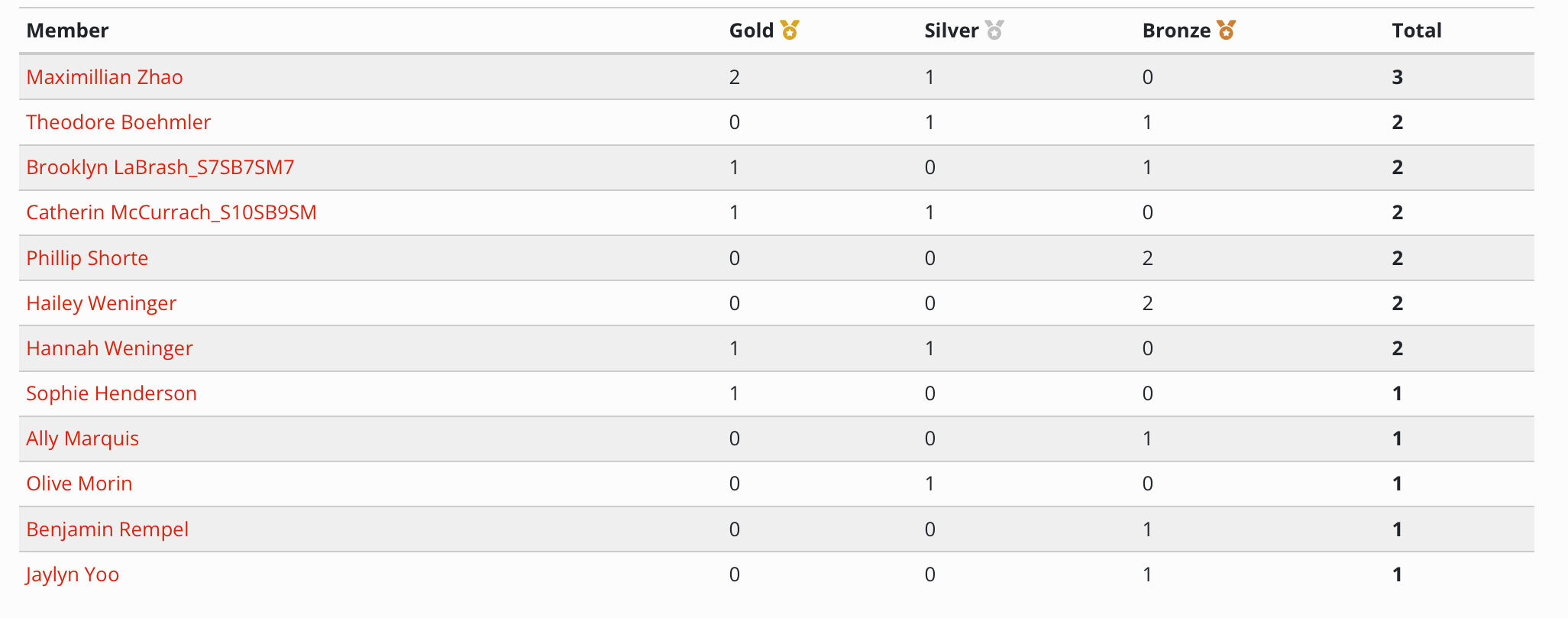The width and height of the screenshot is (1568, 618).
Task: Click the silver medal icon in header
Action: pos(994,31)
